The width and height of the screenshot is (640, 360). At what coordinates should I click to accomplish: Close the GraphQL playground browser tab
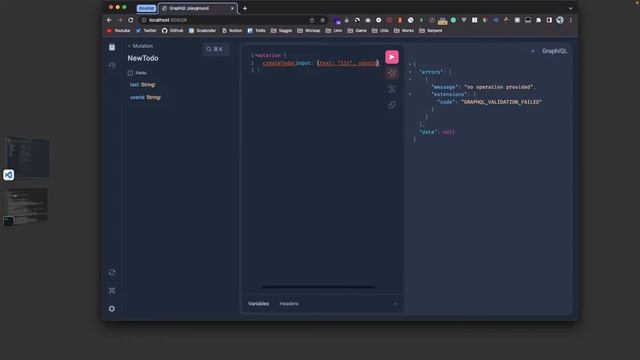pyautogui.click(x=232, y=8)
